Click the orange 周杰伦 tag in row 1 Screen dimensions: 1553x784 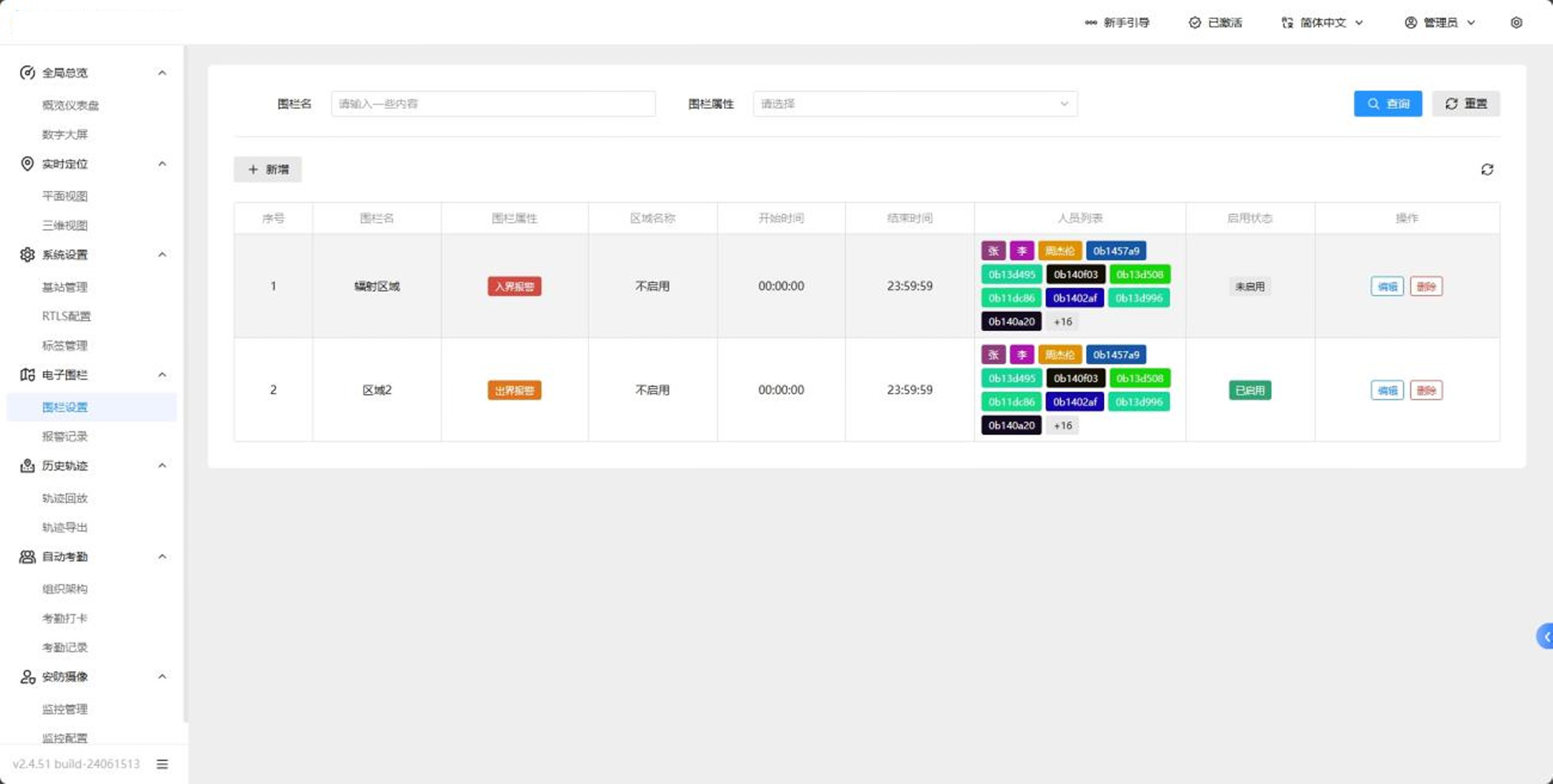point(1059,251)
